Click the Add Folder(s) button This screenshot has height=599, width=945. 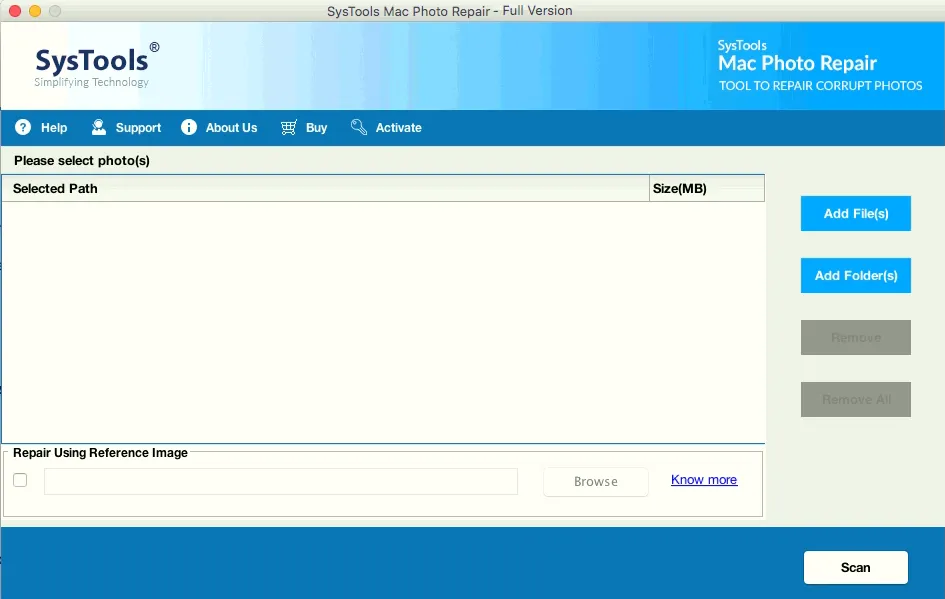856,275
